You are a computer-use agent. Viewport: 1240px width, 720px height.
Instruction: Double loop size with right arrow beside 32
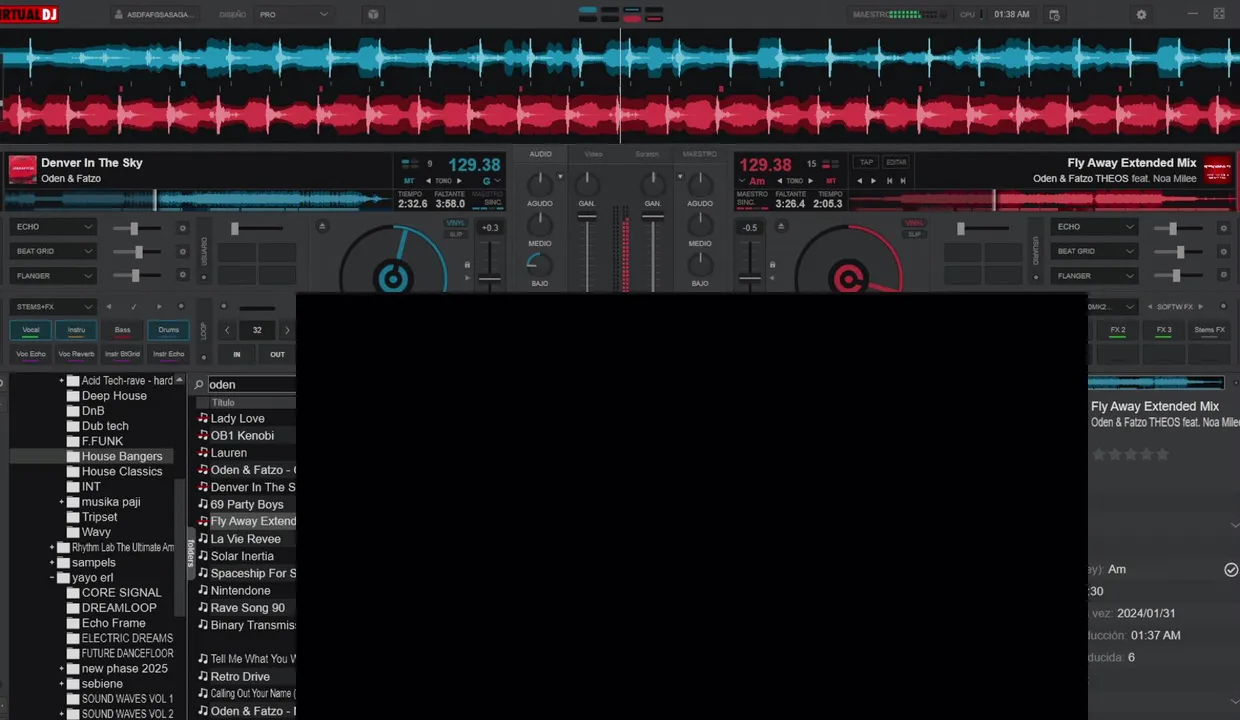tap(288, 330)
